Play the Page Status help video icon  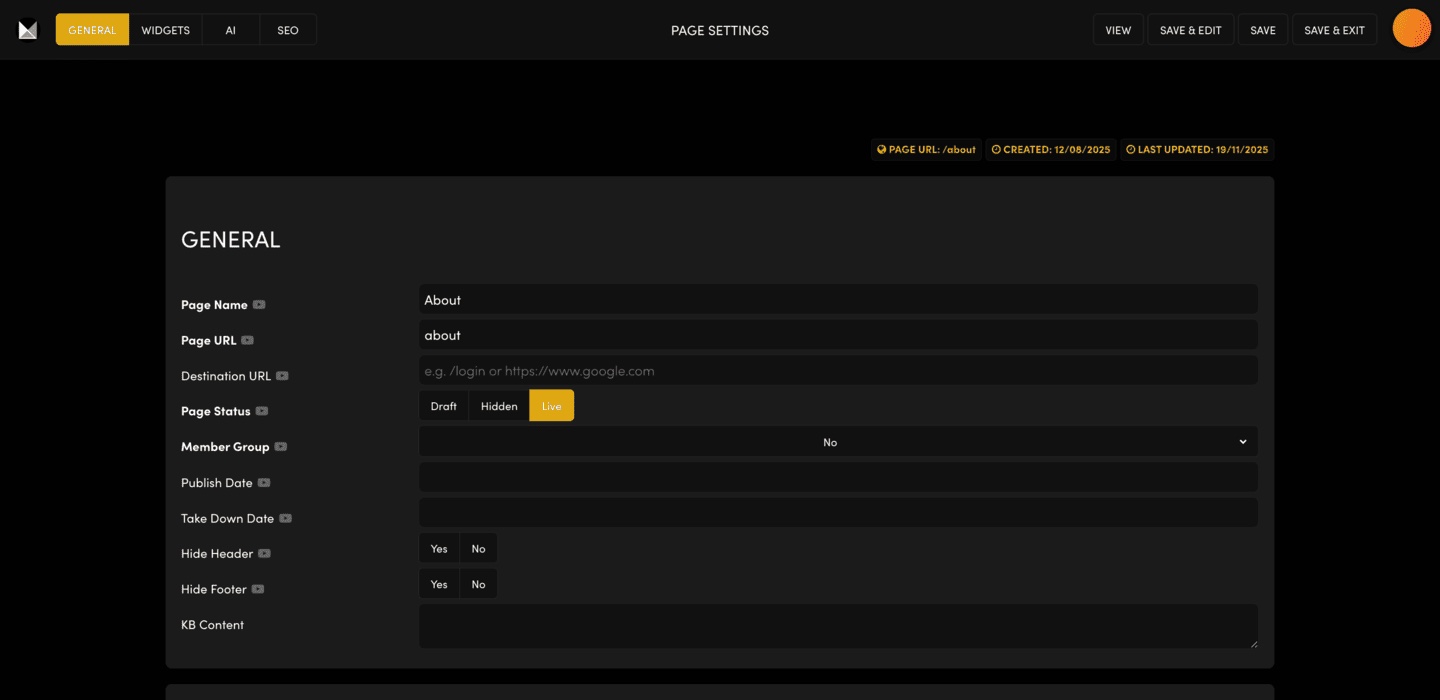coord(262,411)
